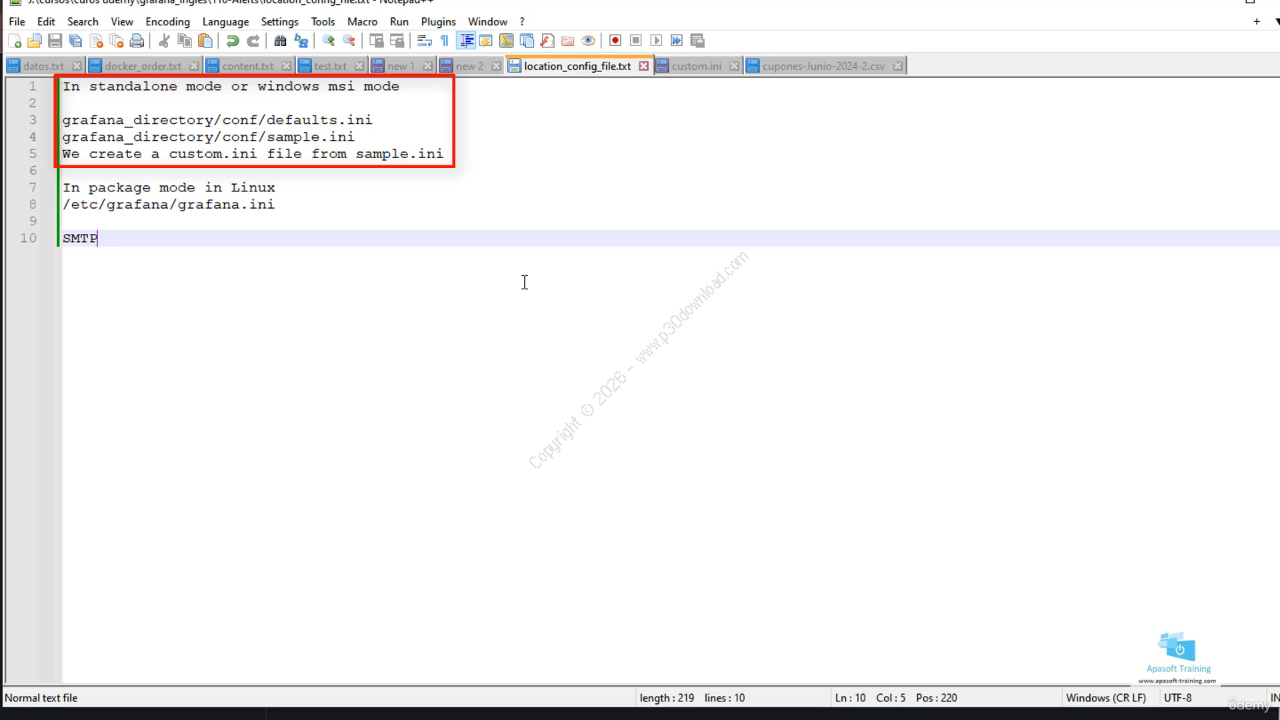Screen dimensions: 1280x720
Task: Click the Undo arrow icon
Action: pos(232,41)
